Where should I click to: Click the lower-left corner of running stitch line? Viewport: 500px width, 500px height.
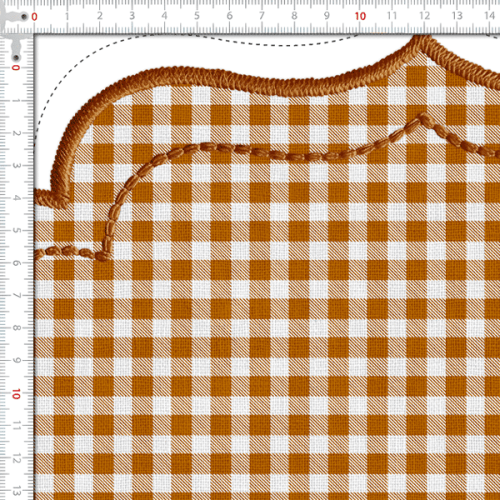103,255
